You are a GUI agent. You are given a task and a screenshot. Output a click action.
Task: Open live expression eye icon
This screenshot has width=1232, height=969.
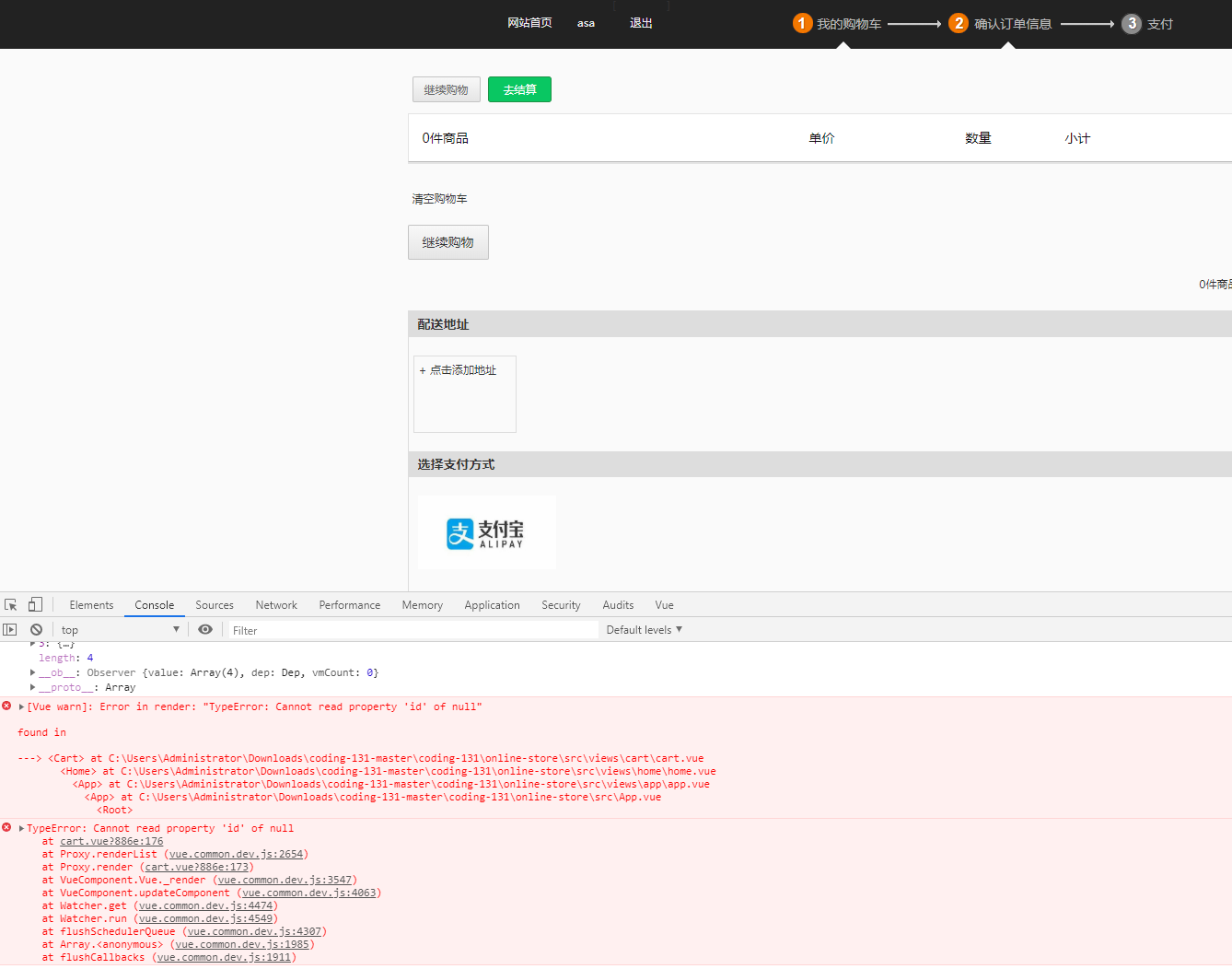point(205,630)
